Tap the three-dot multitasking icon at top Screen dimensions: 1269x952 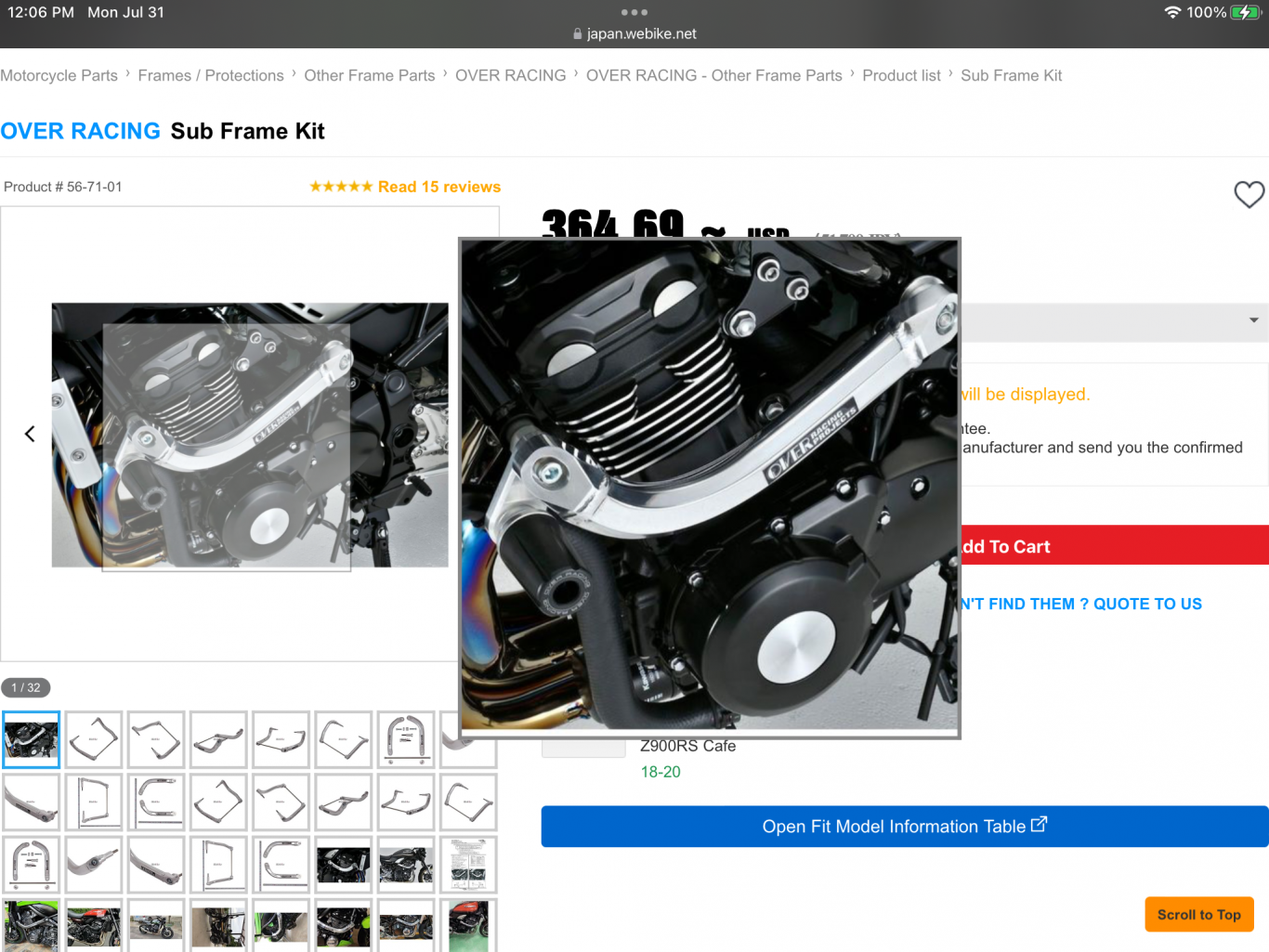634,13
